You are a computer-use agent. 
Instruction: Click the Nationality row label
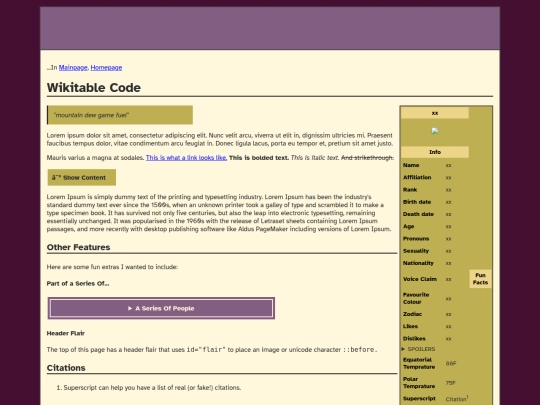[418, 263]
